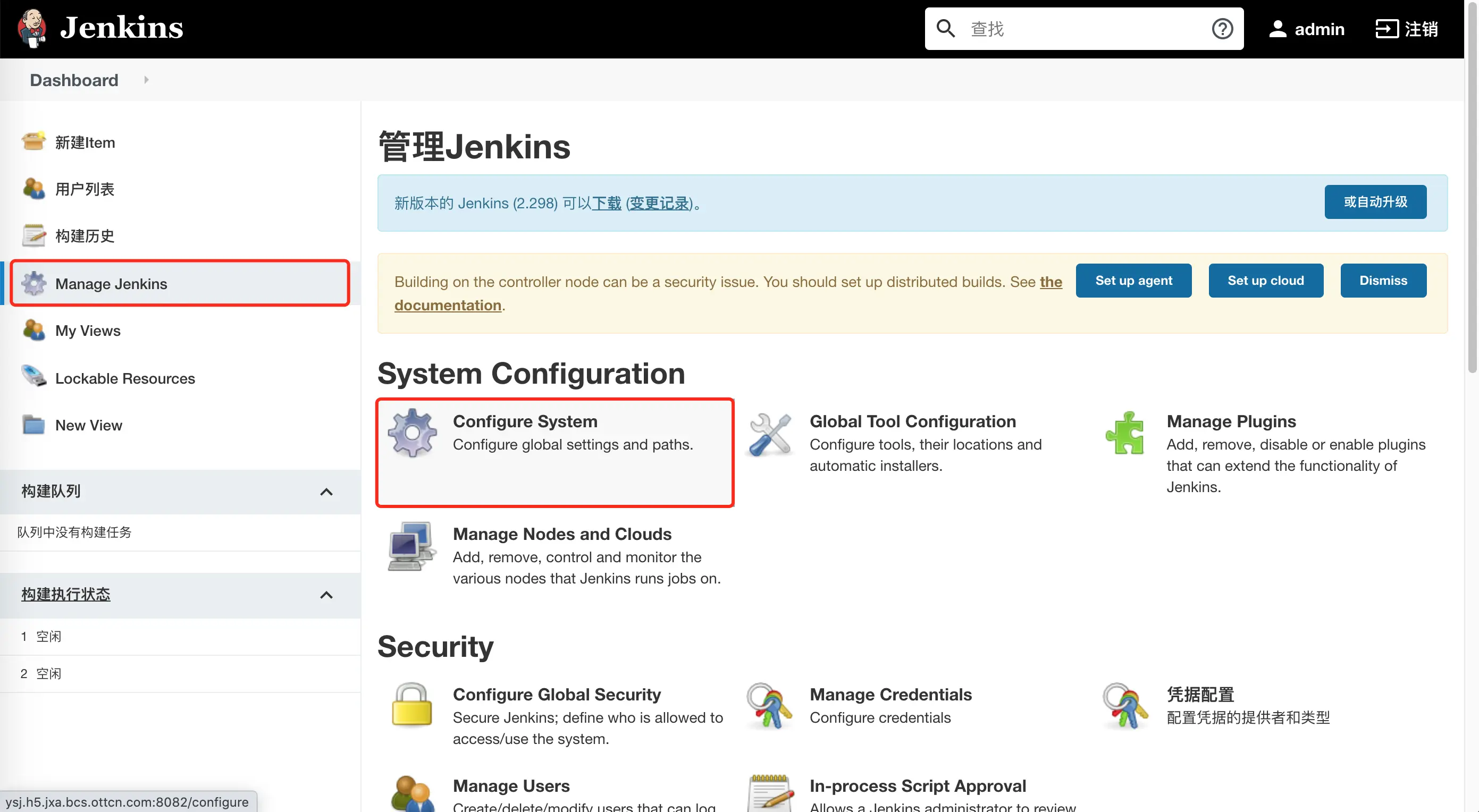Collapse the 构建队列 panel chevron
This screenshot has height=812, width=1479.
(326, 492)
